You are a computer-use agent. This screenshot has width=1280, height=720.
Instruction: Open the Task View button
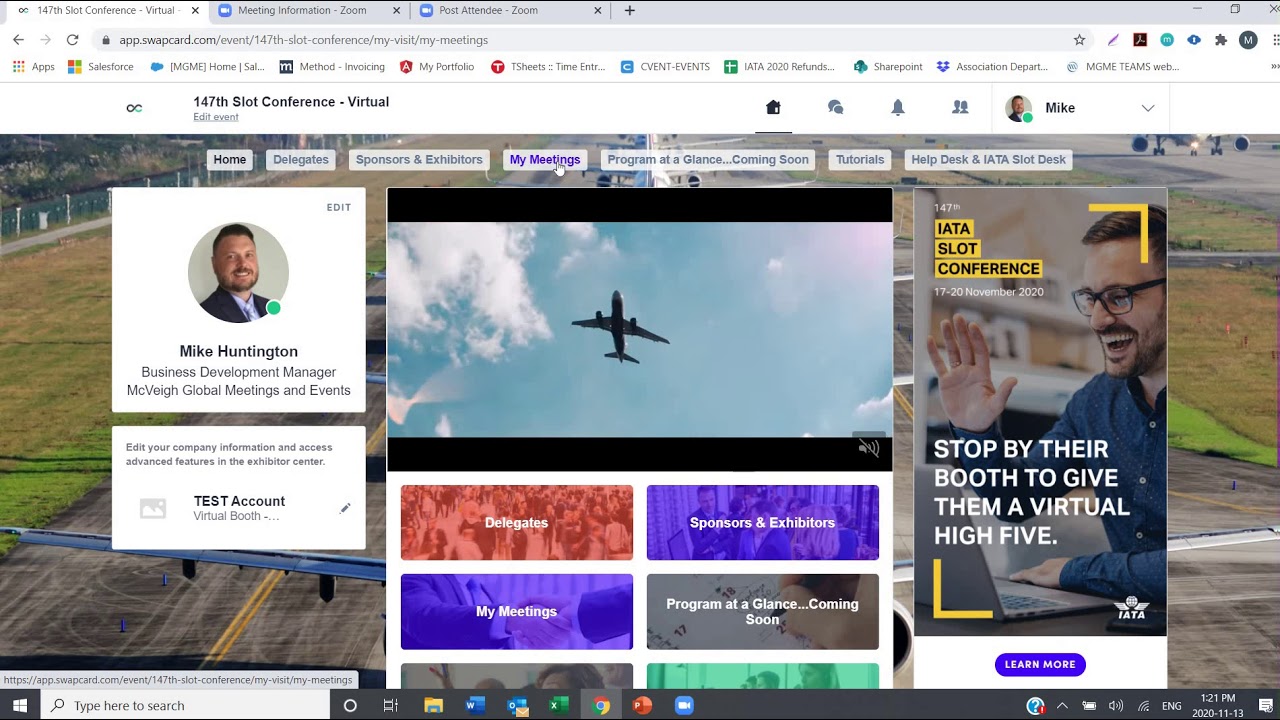(391, 705)
